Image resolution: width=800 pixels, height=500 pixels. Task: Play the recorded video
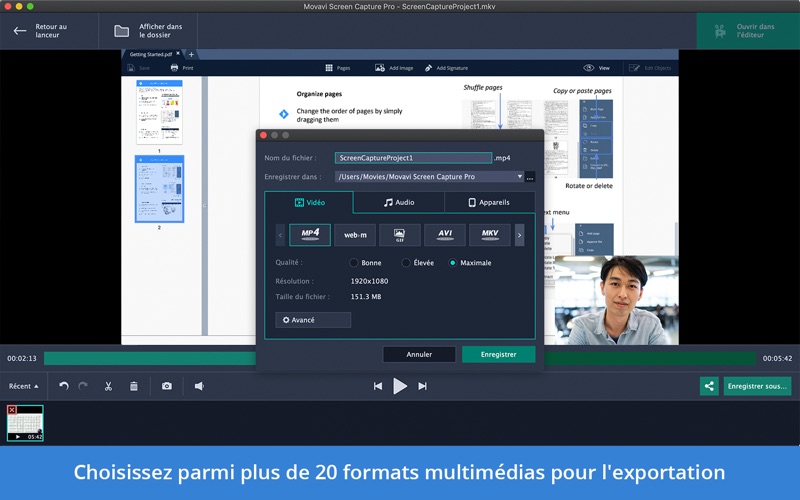click(400, 386)
